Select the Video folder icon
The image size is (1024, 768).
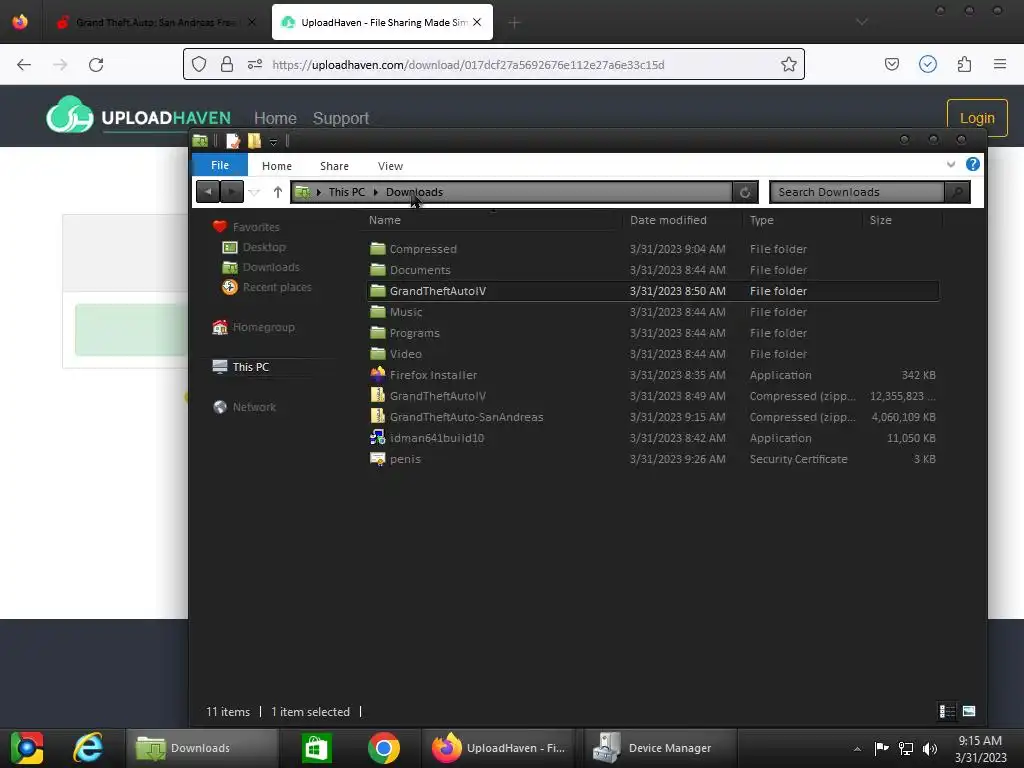pyautogui.click(x=377, y=353)
